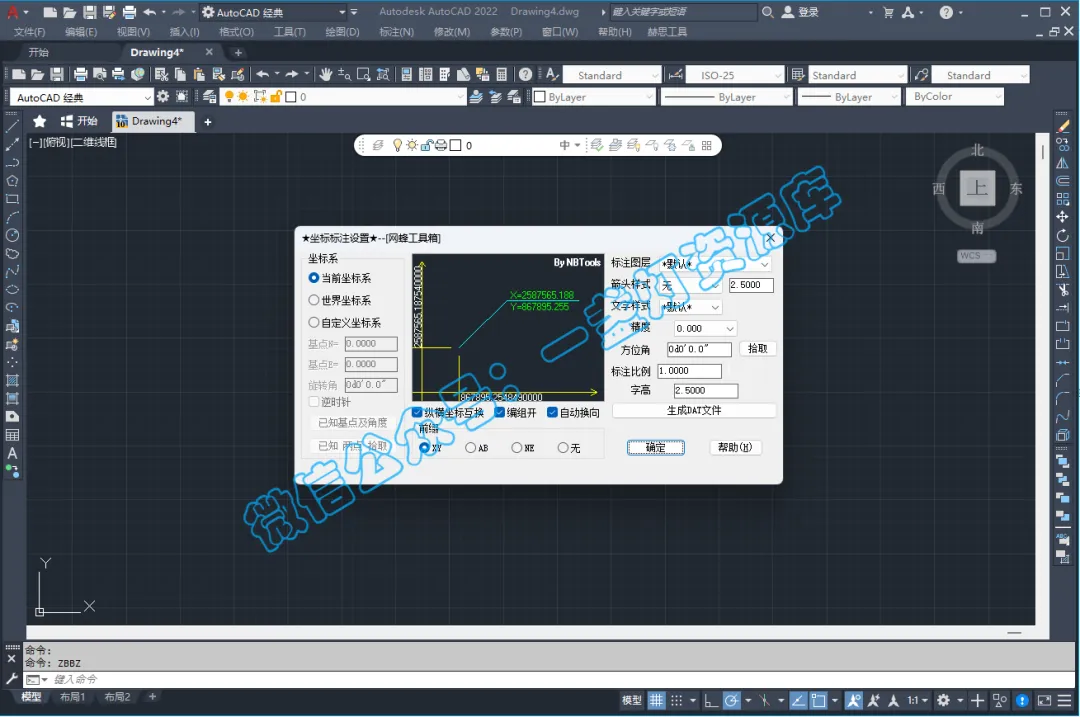Viewport: 1080px width, 717px height.
Task: Open the AutoCAD 经典 workspace dropdown
Action: 81,97
